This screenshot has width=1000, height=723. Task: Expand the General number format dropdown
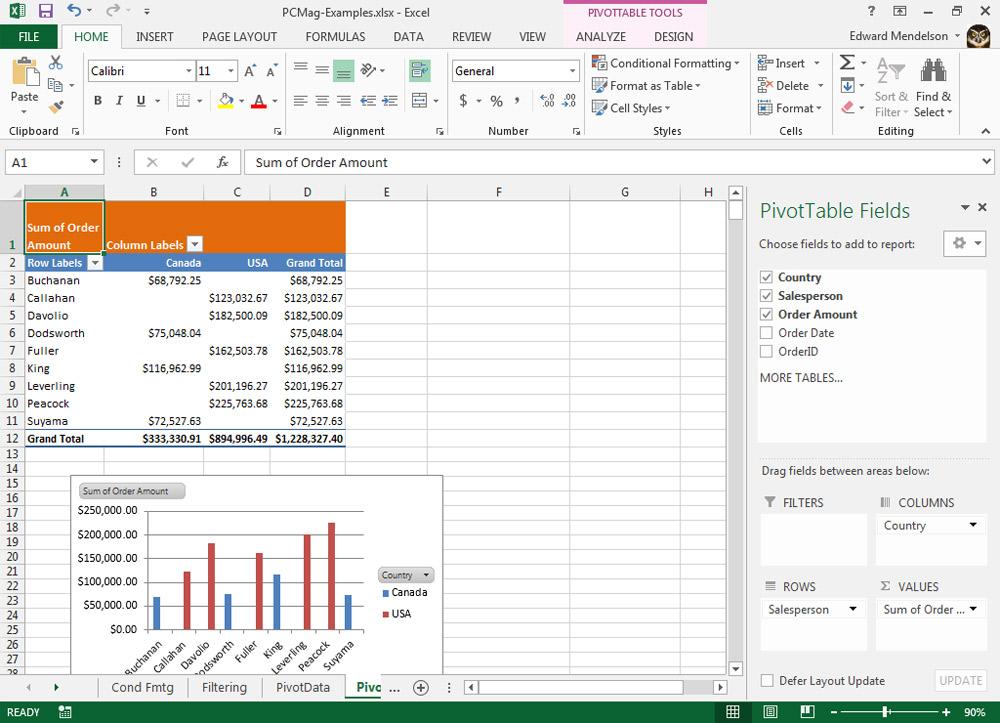(573, 71)
